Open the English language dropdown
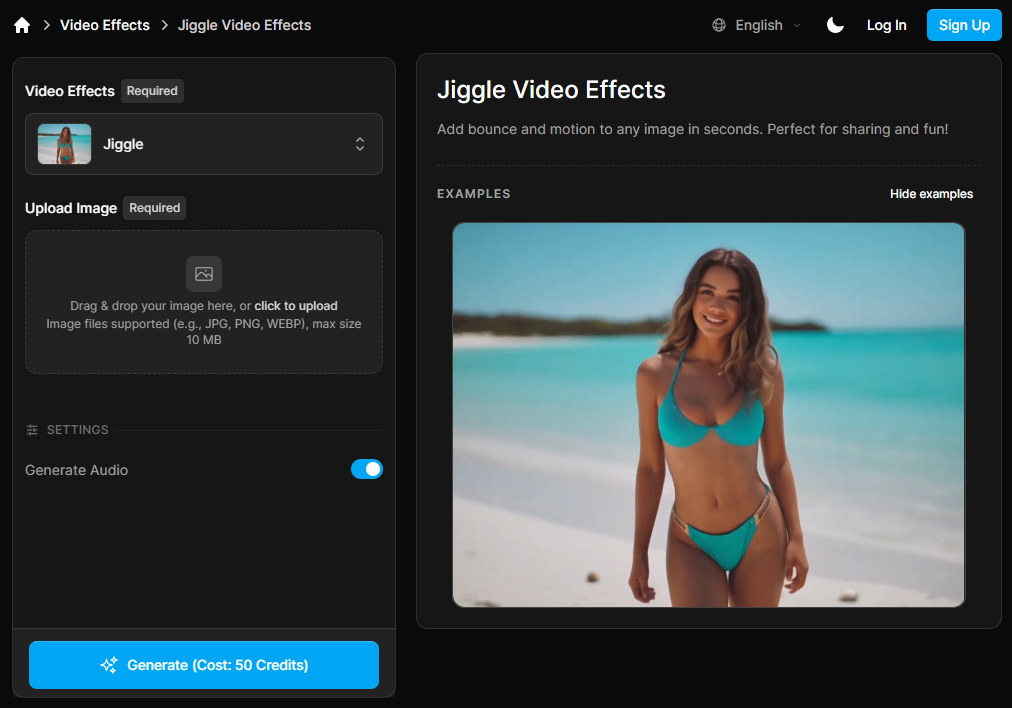The height and width of the screenshot is (708, 1012). click(x=758, y=25)
